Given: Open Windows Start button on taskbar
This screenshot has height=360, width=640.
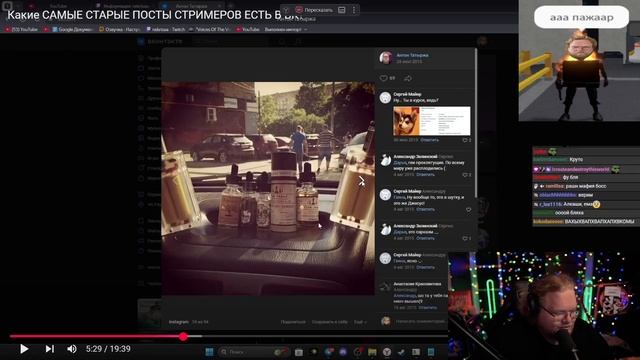Looking at the screenshot, I should coord(209,352).
